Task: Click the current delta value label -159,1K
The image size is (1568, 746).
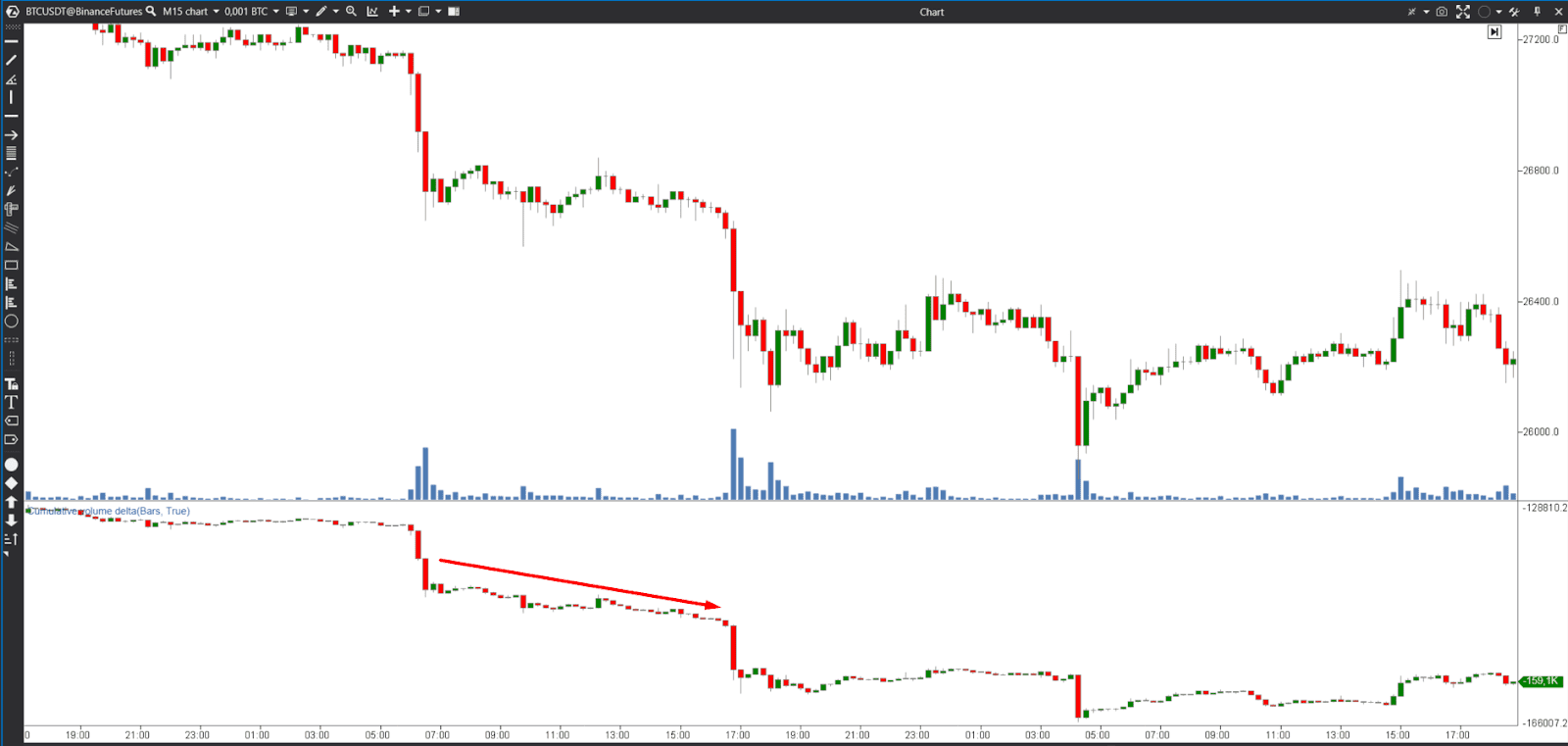Action: [x=1542, y=680]
